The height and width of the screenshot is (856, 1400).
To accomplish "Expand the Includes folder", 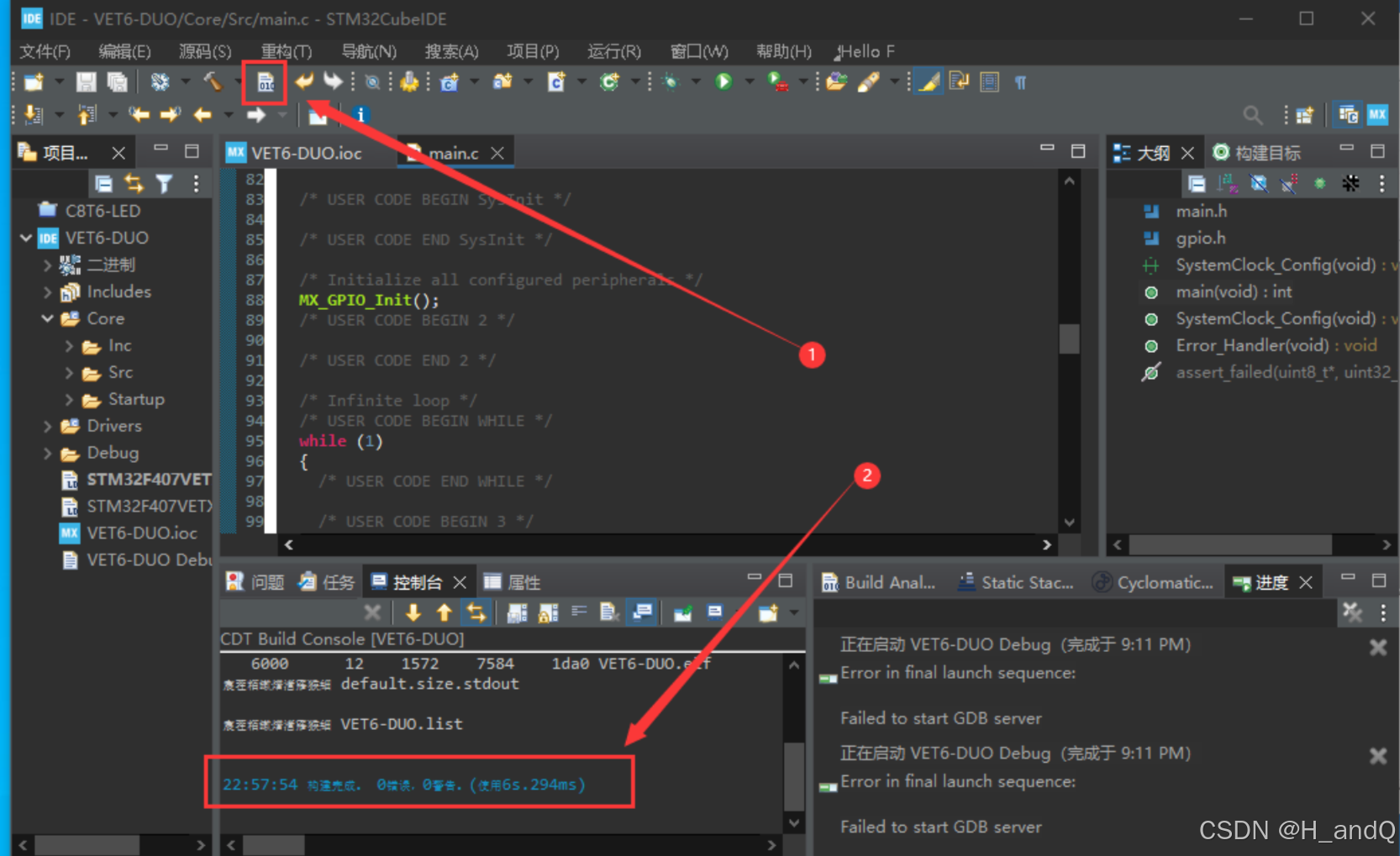I will [x=48, y=291].
